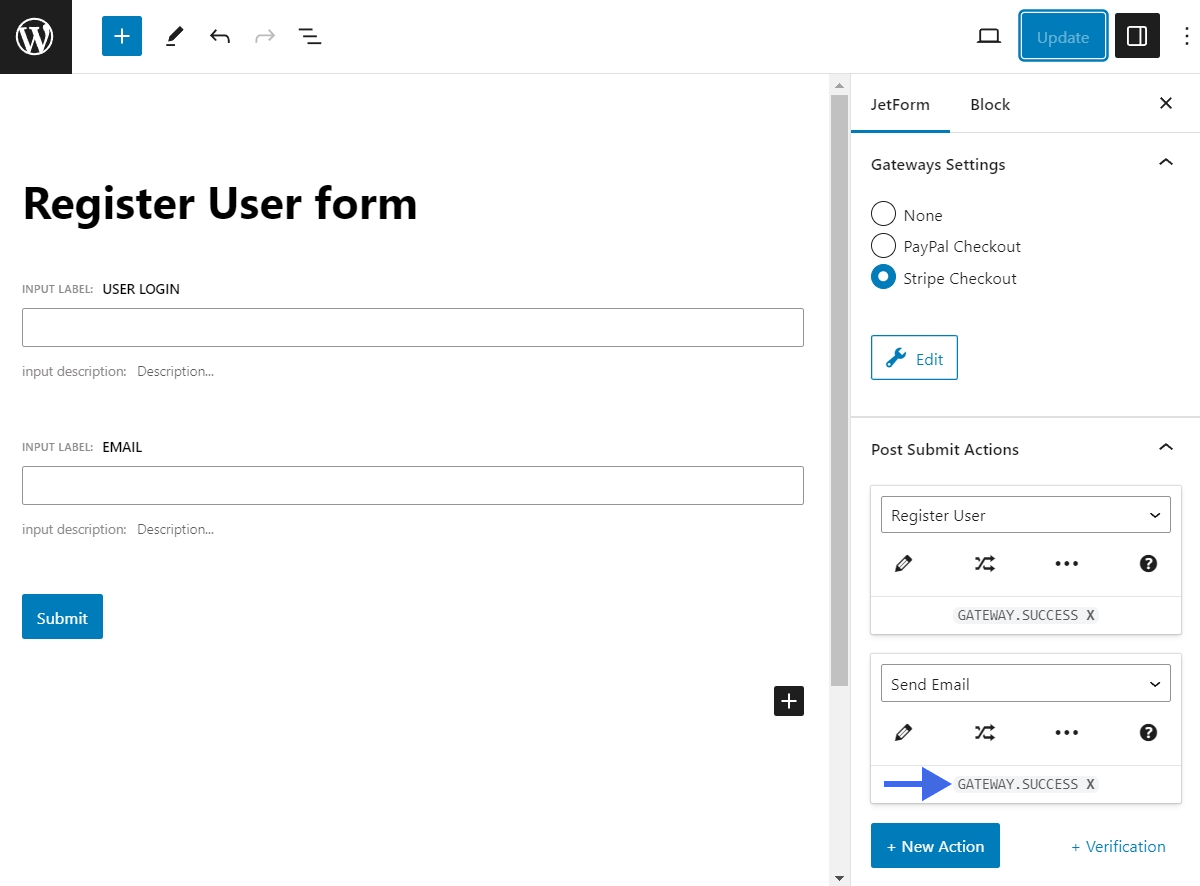Image resolution: width=1200 pixels, height=886 pixels.
Task: Open conditions for the Send Email action
Action: coord(984,732)
